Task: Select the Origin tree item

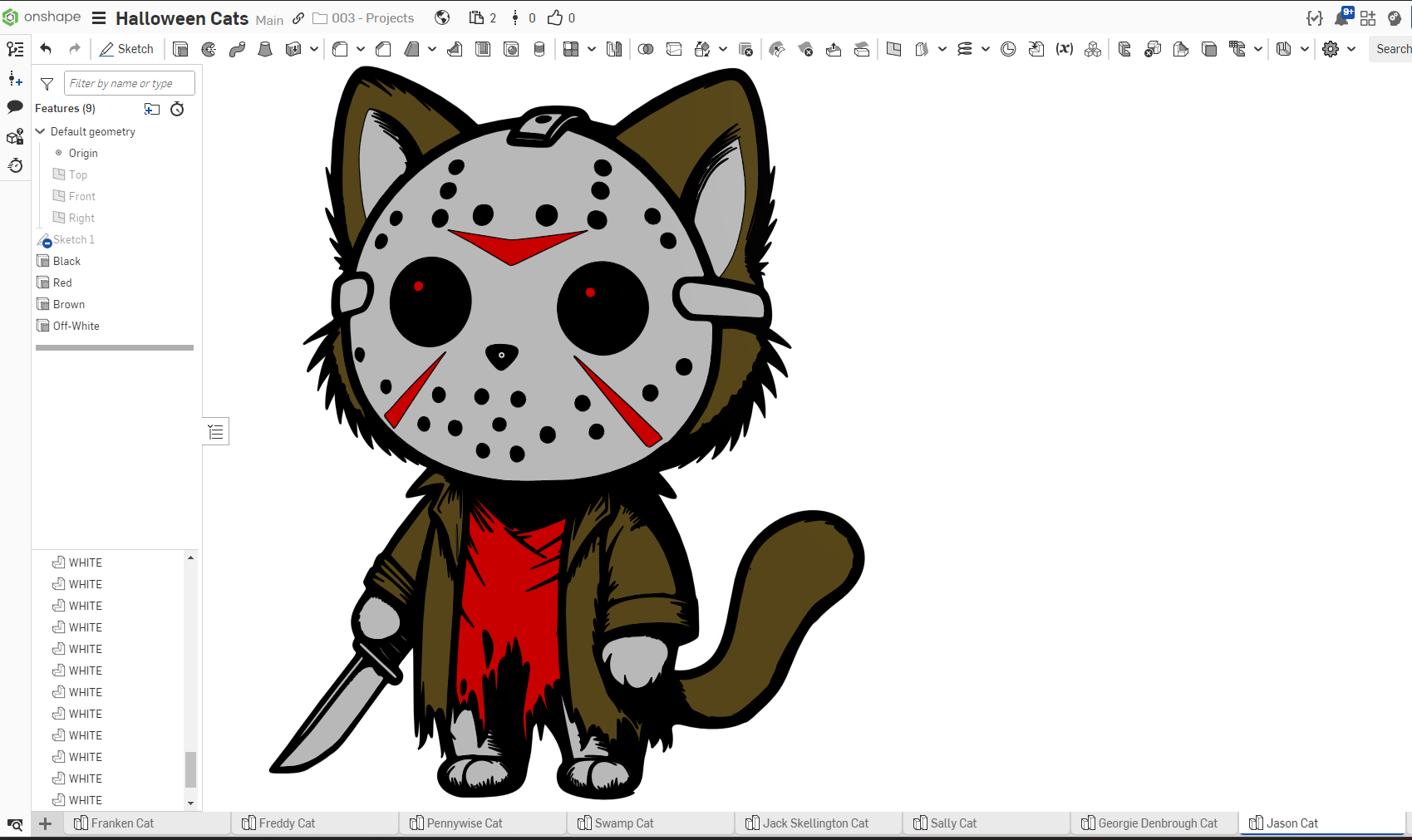Action: coord(83,153)
